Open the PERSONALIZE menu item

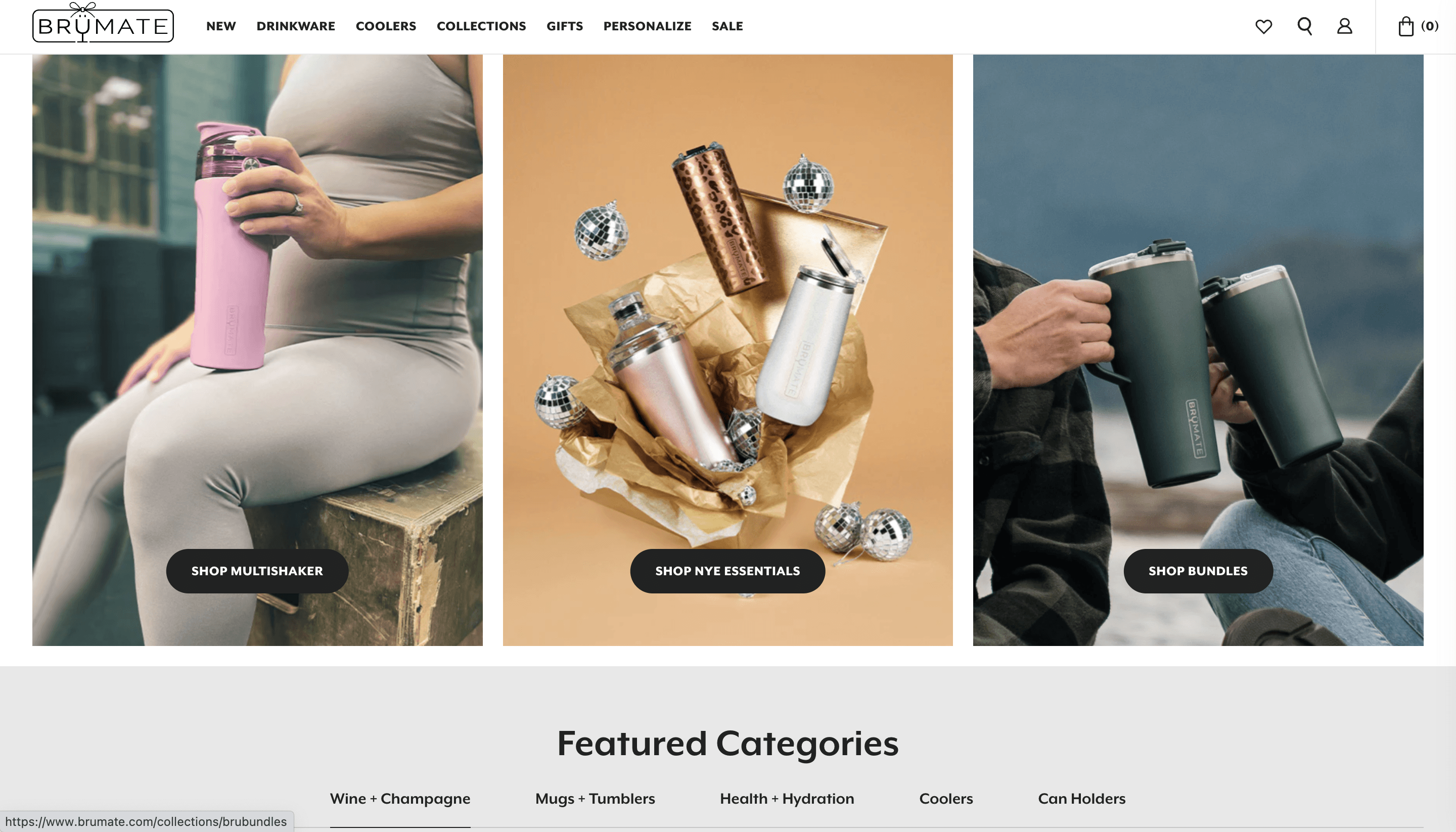[x=648, y=26]
